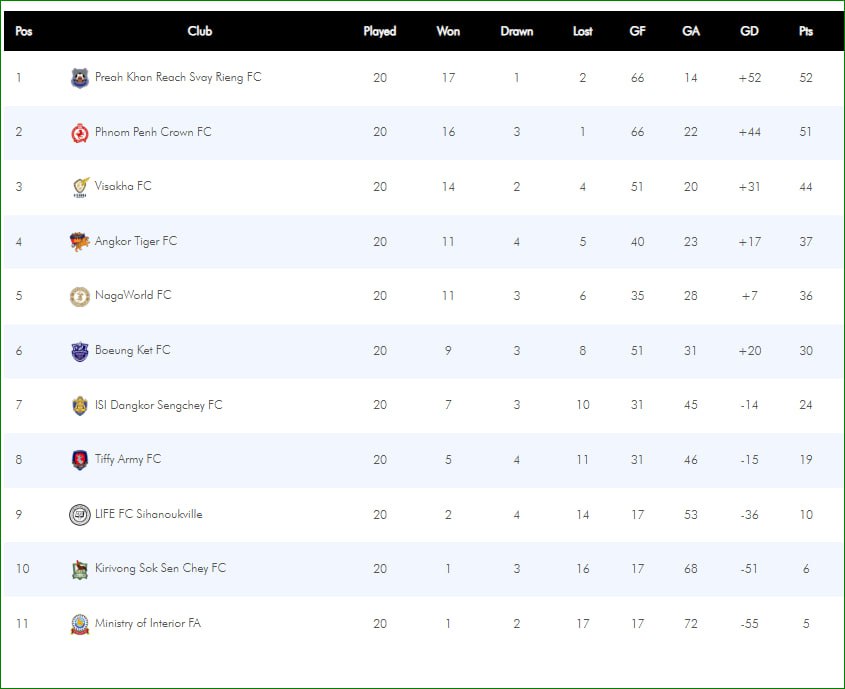
Task: Select the Visakha FC crest icon
Action: pyautogui.click(x=80, y=187)
